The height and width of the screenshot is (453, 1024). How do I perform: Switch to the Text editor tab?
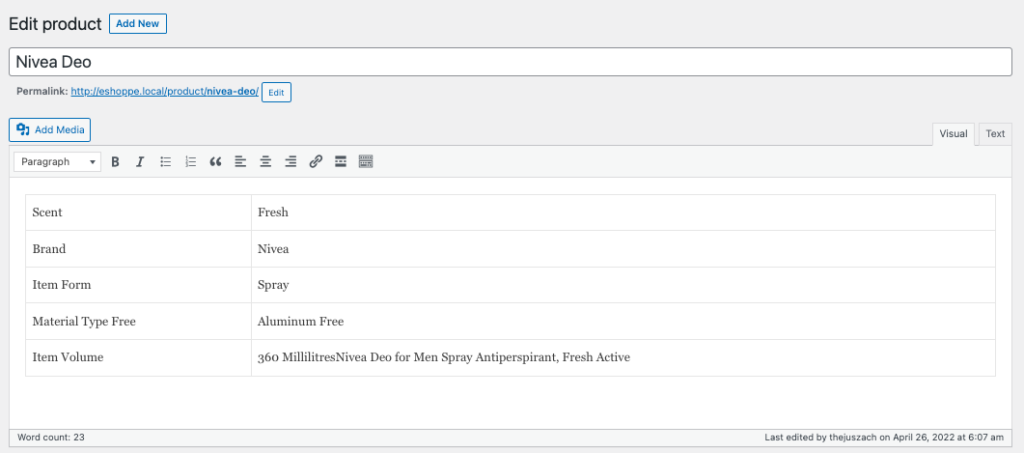995,134
